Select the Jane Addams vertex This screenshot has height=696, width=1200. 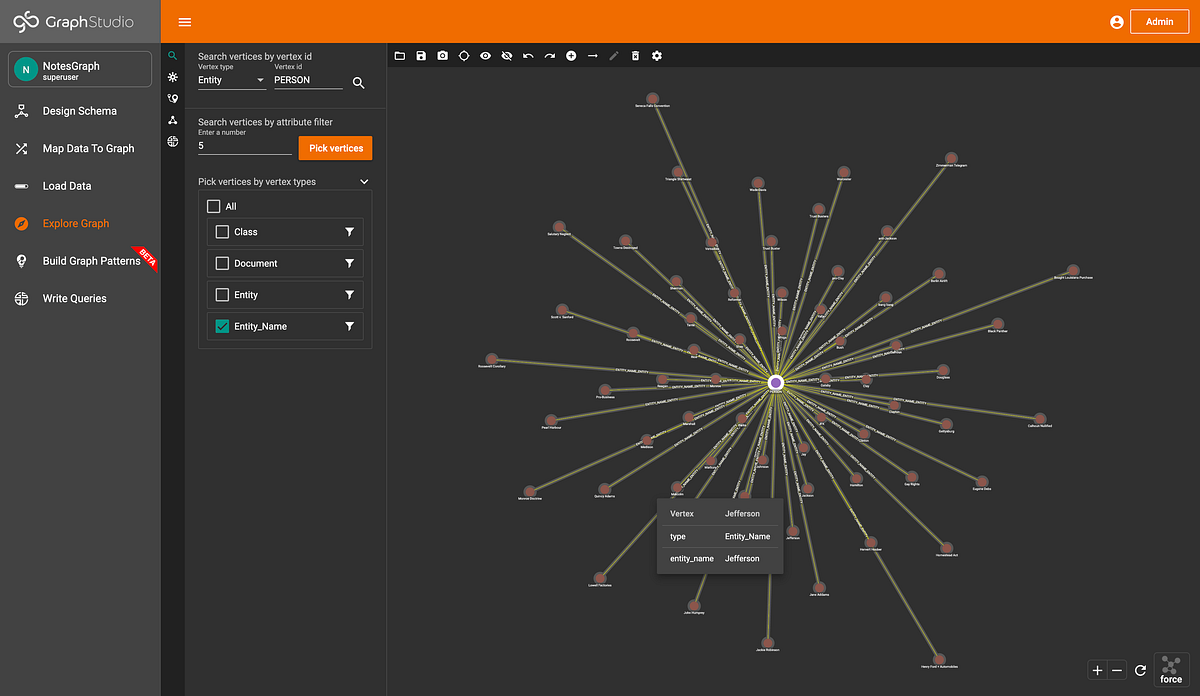[820, 587]
